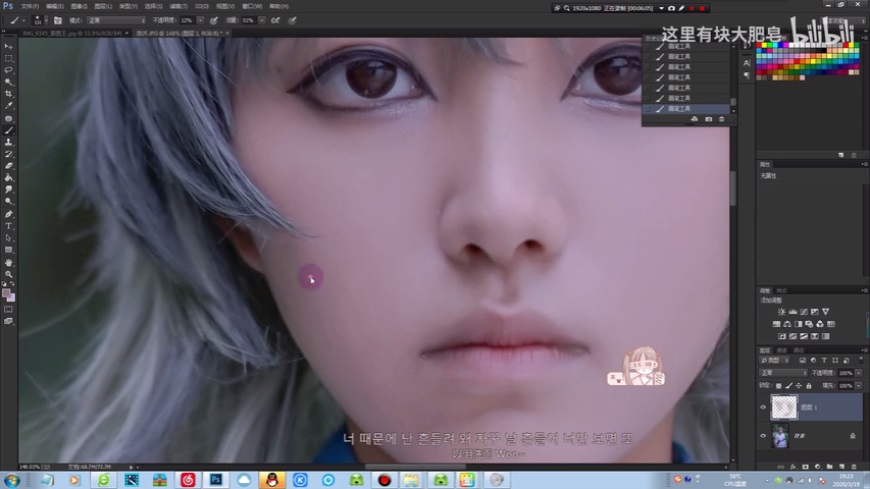870x489 pixels.
Task: Select the Path Selection tool
Action: 9,238
